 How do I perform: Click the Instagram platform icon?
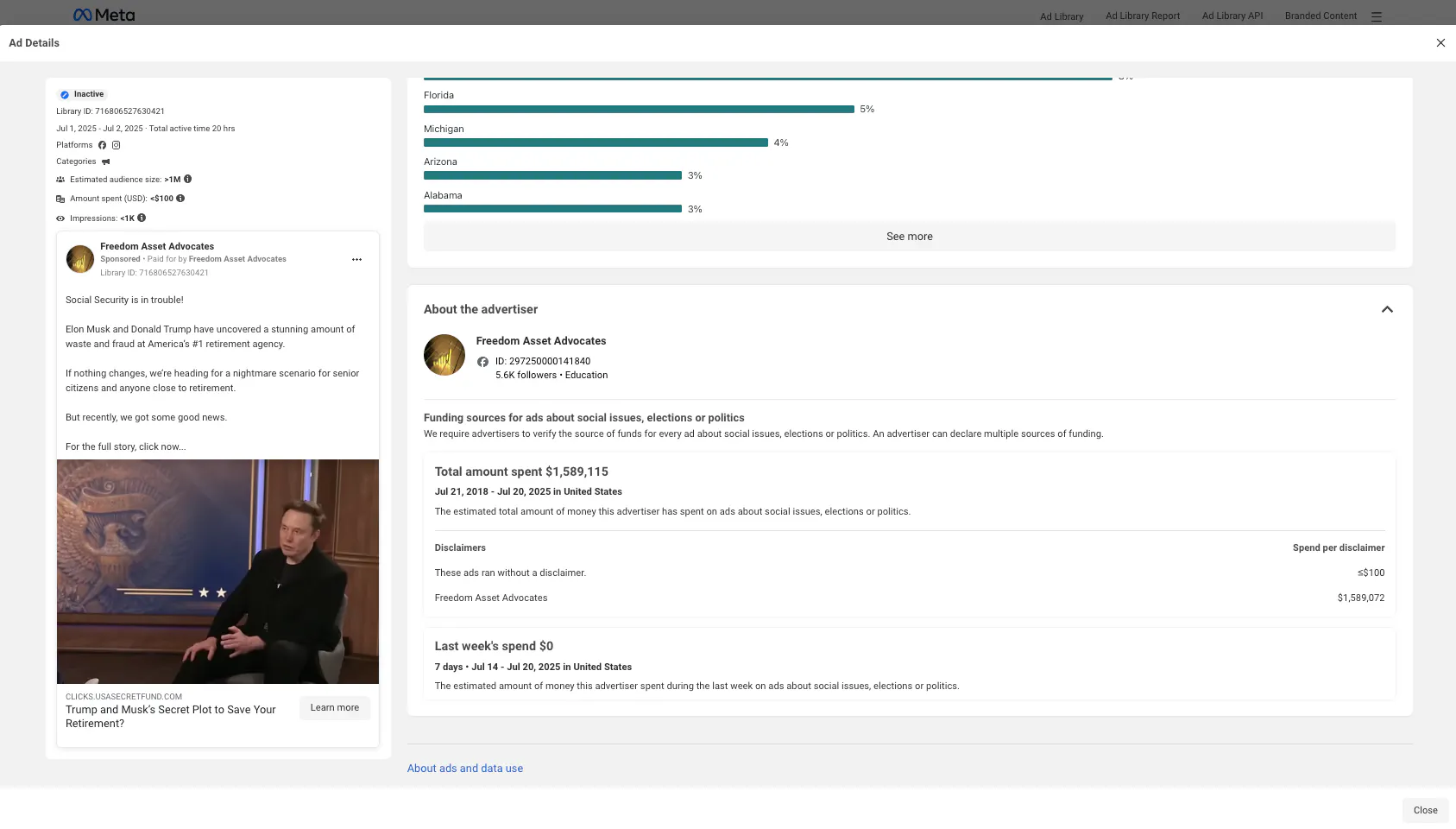tap(116, 145)
